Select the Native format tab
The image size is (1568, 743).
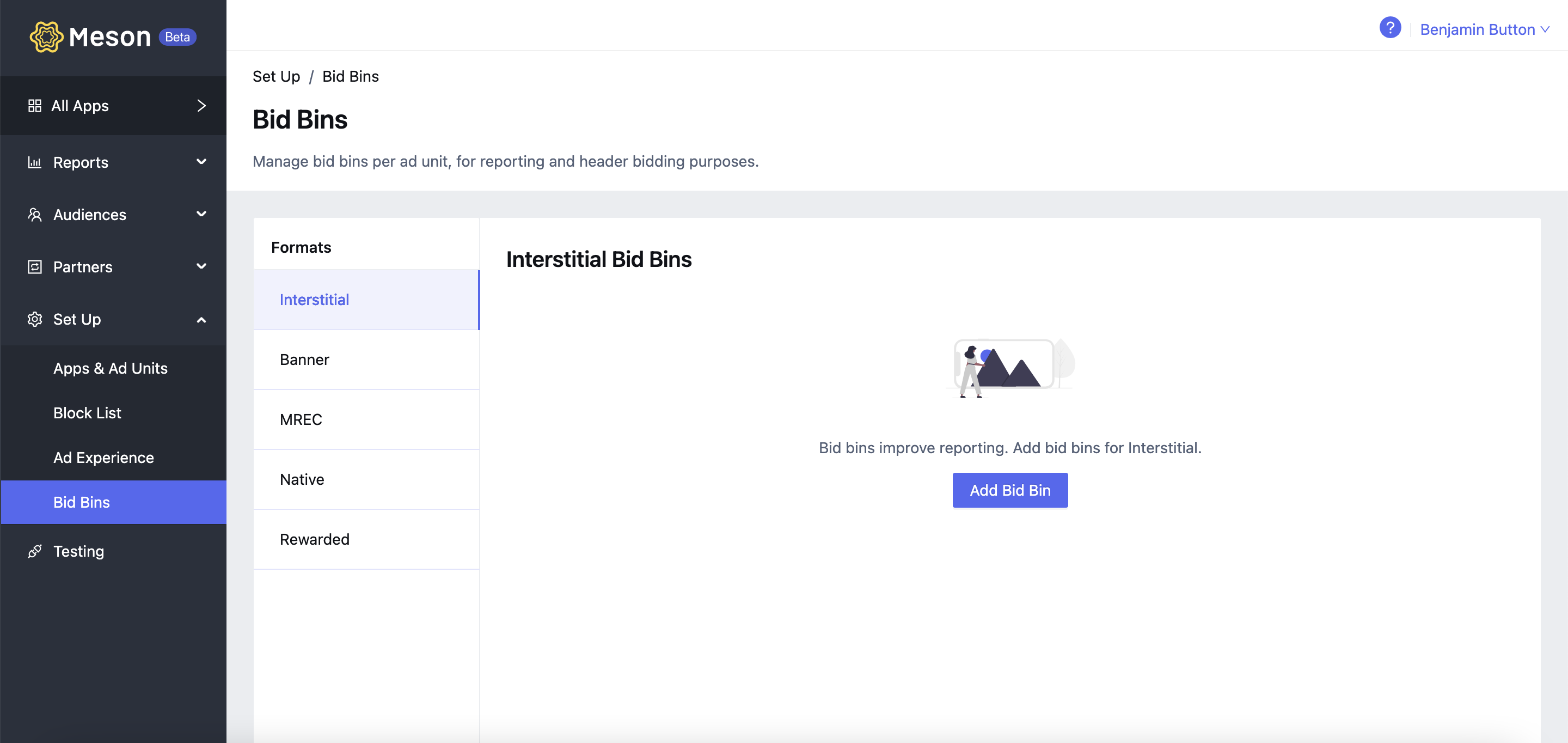click(x=366, y=479)
